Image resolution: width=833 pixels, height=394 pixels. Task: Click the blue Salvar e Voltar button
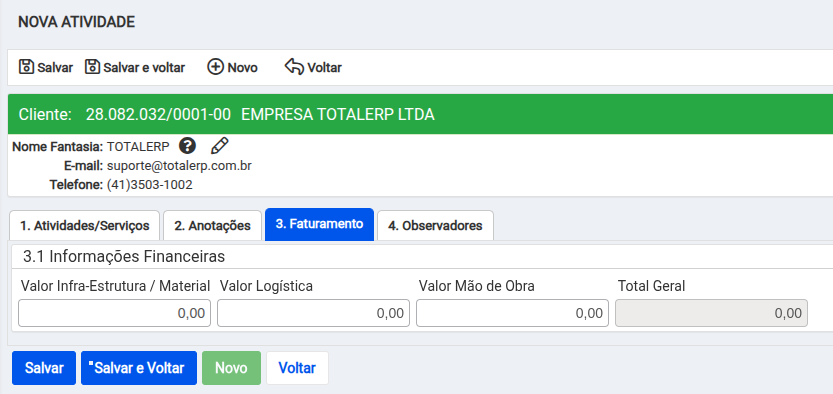139,368
